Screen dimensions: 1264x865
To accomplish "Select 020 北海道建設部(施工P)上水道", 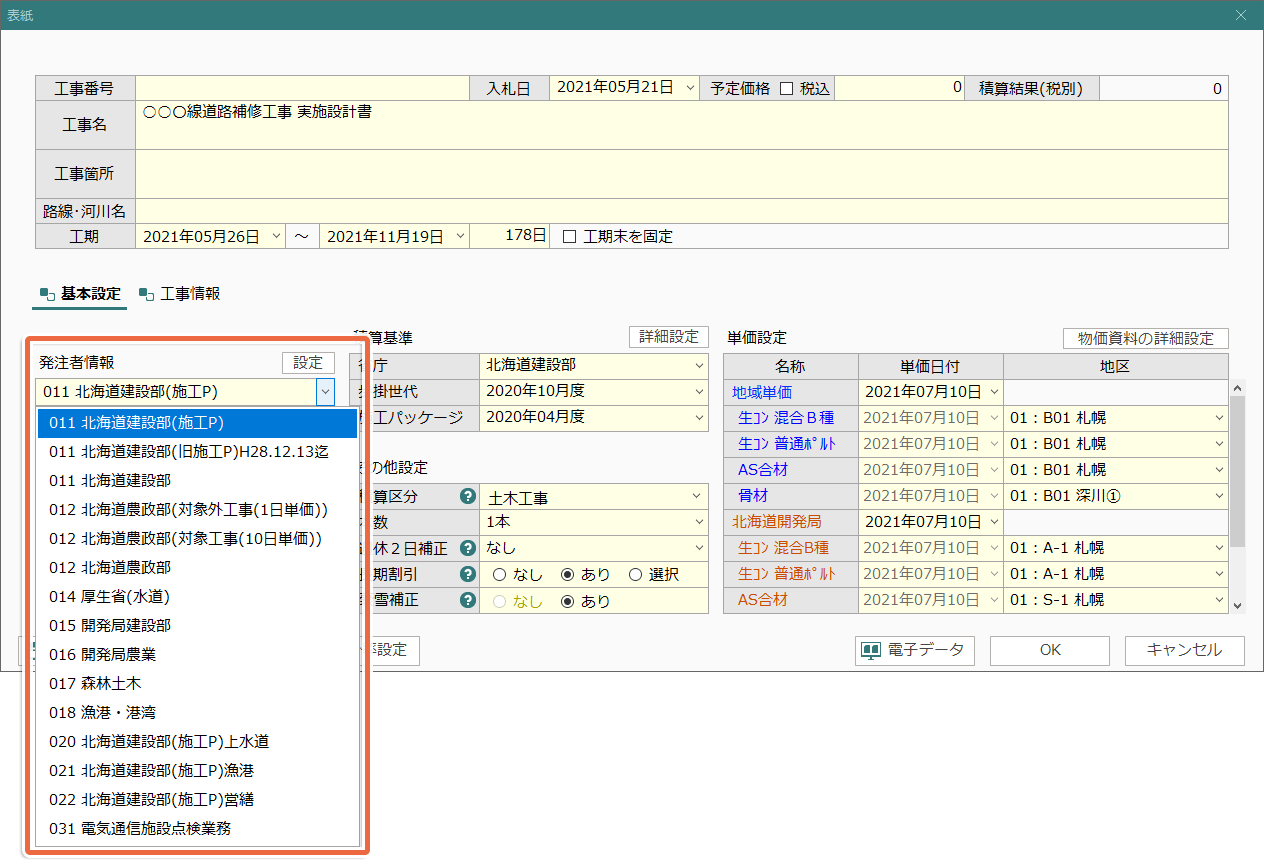I will click(x=198, y=742).
